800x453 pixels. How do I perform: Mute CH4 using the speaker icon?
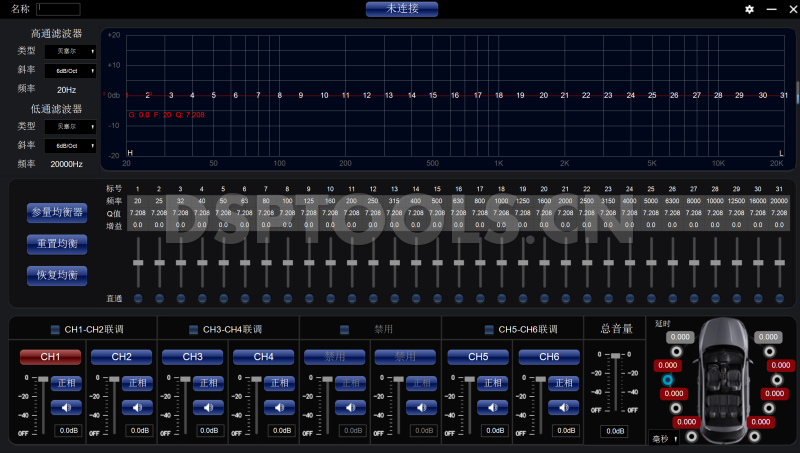279,407
